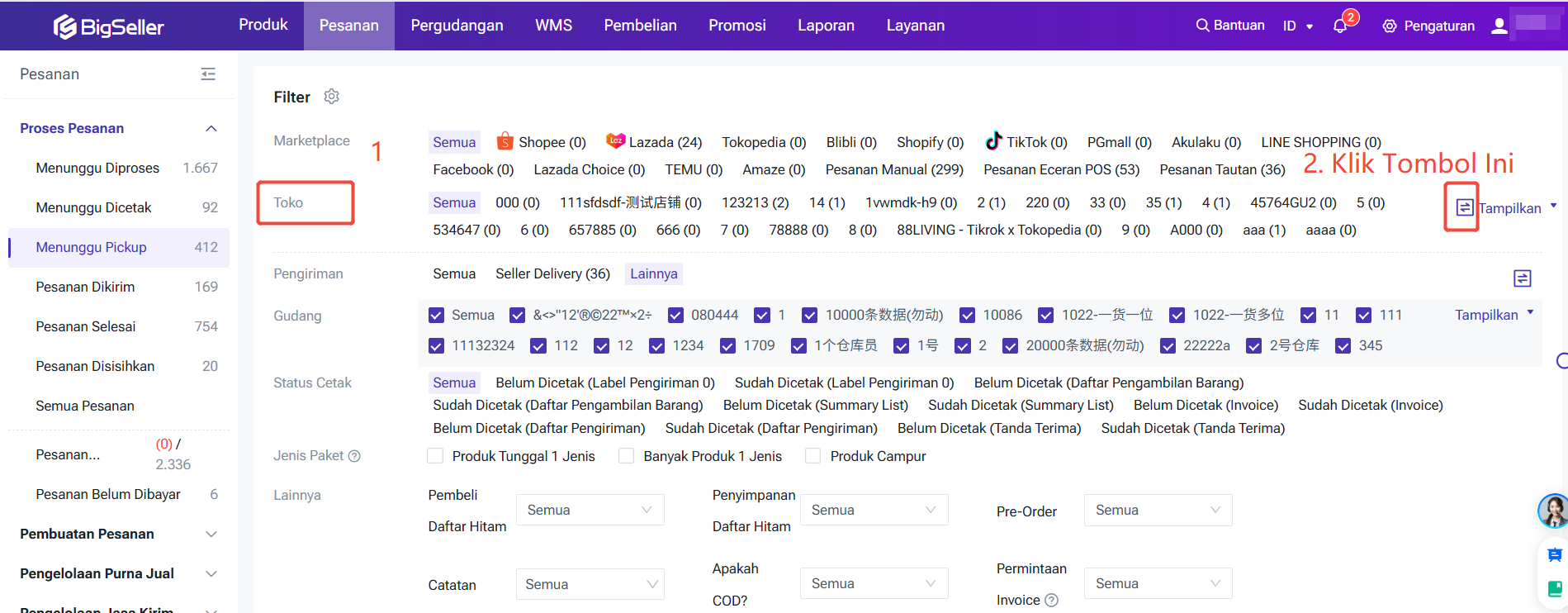The image size is (1568, 613).
Task: Enable Produk Tunggal 1 Jenis checkbox
Action: pos(435,456)
